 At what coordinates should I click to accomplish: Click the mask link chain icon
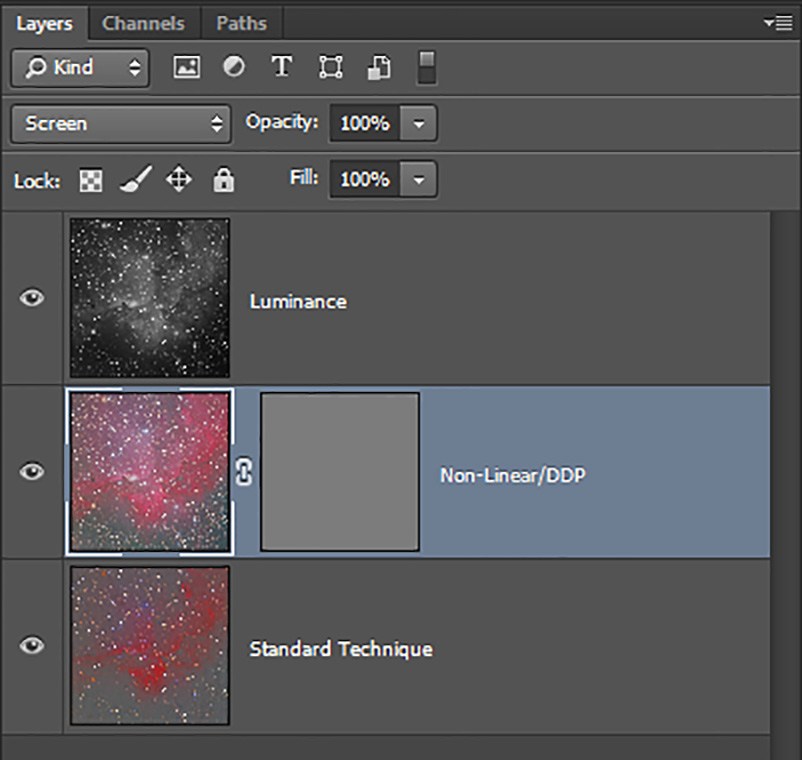[244, 472]
